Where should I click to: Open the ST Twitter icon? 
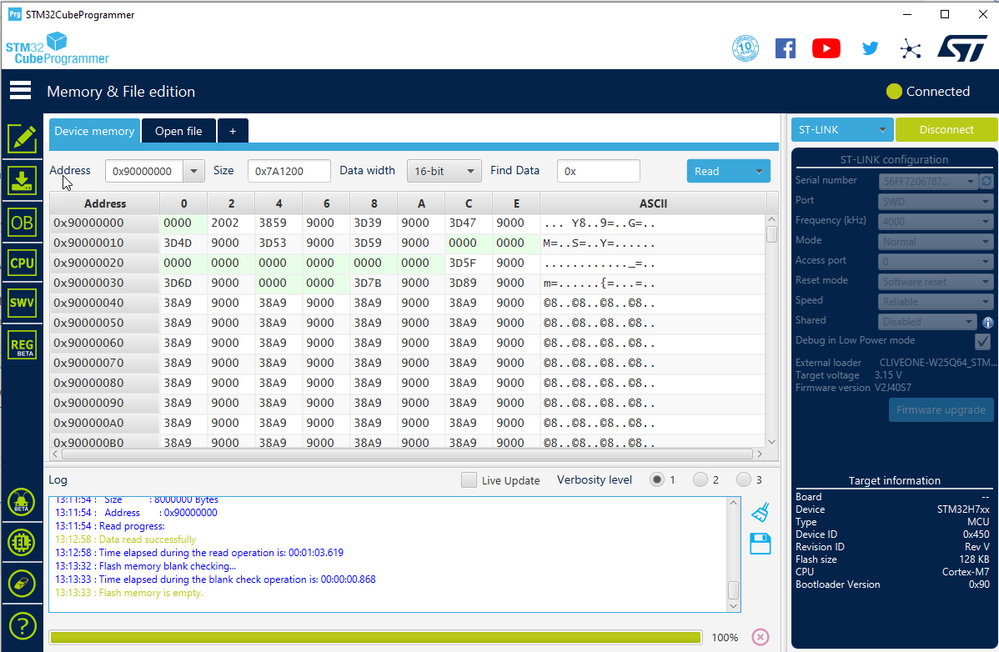pos(870,48)
